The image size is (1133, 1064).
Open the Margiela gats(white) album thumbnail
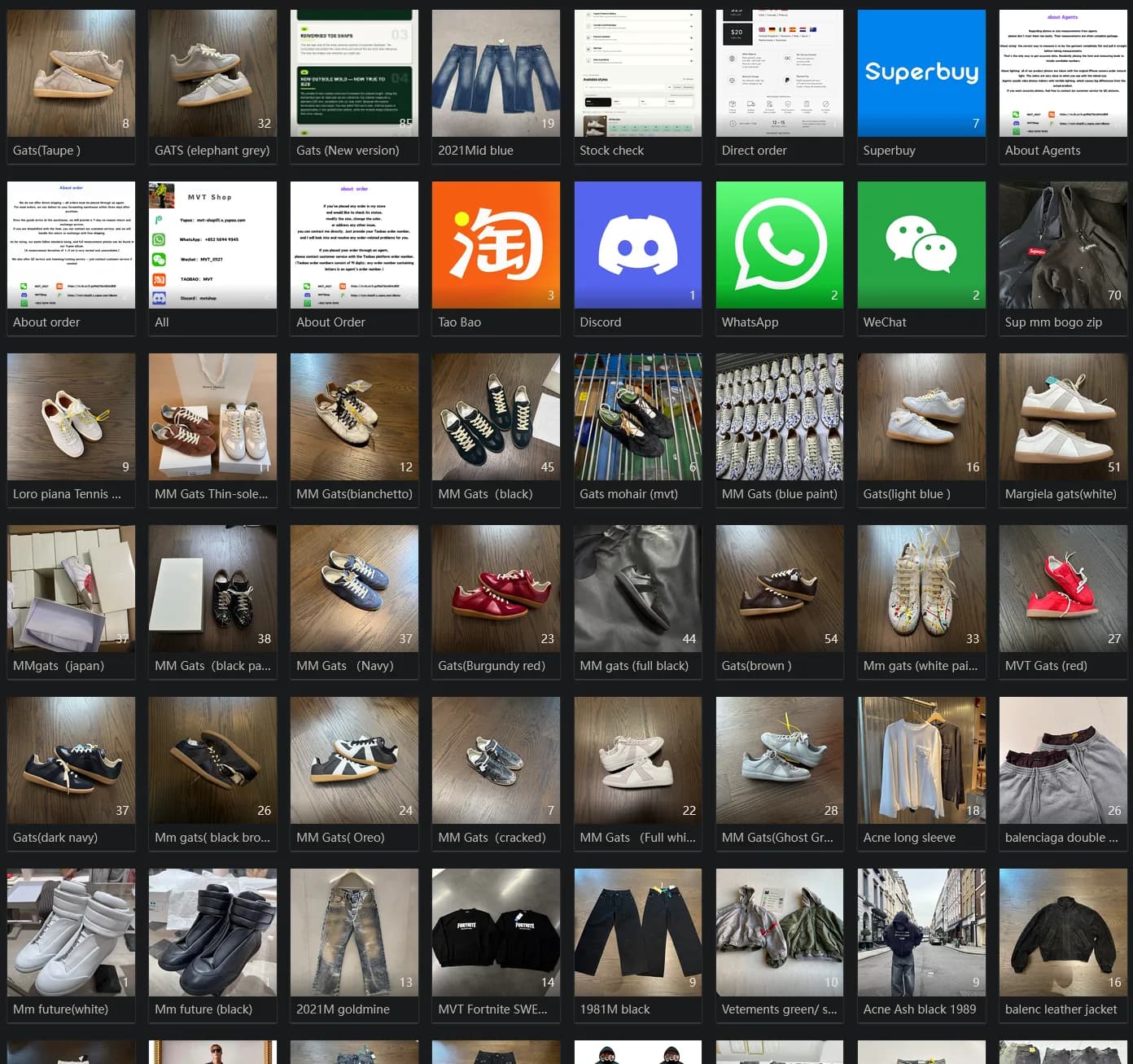pos(1063,417)
